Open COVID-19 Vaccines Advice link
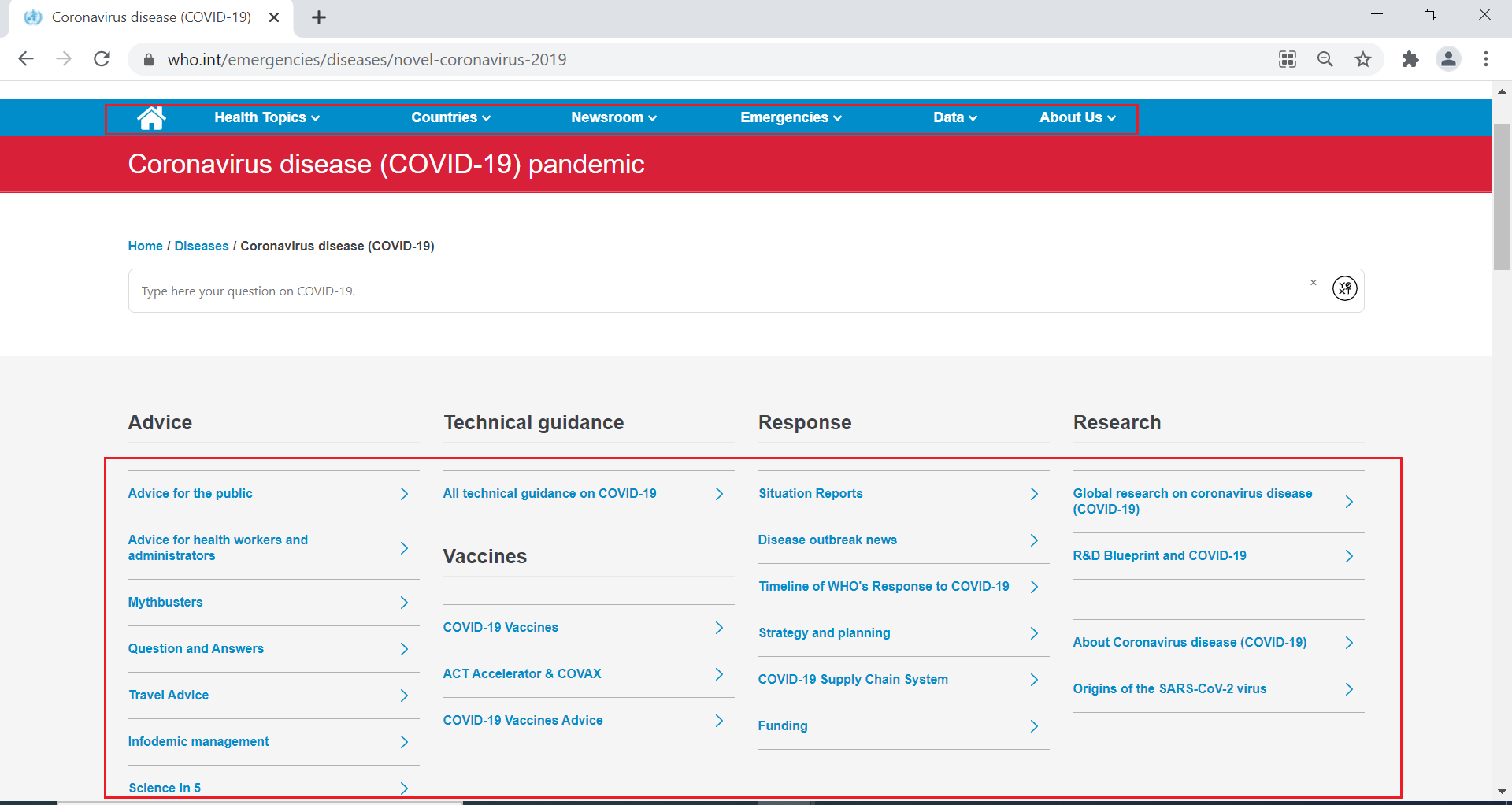Viewport: 1512px width, 805px height. [523, 720]
